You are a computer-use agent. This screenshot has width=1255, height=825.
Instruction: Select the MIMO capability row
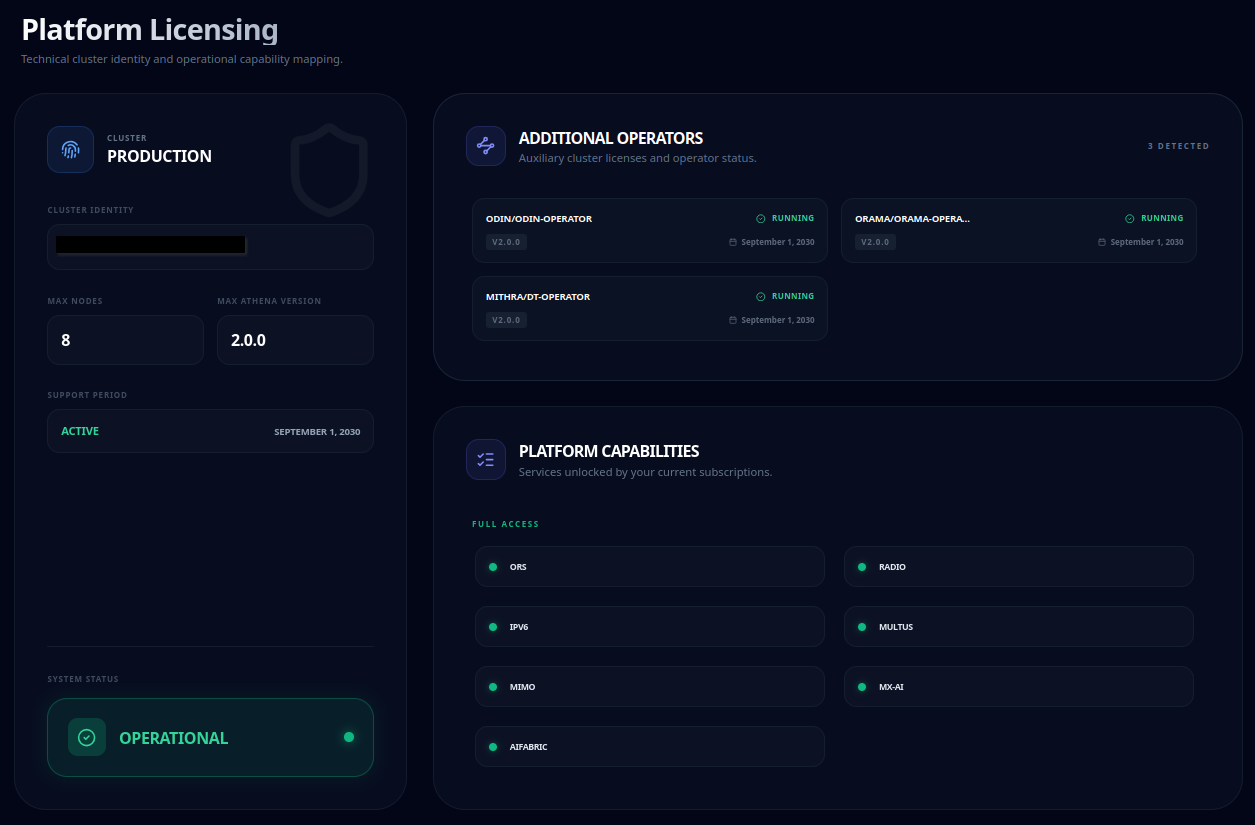(x=650, y=686)
